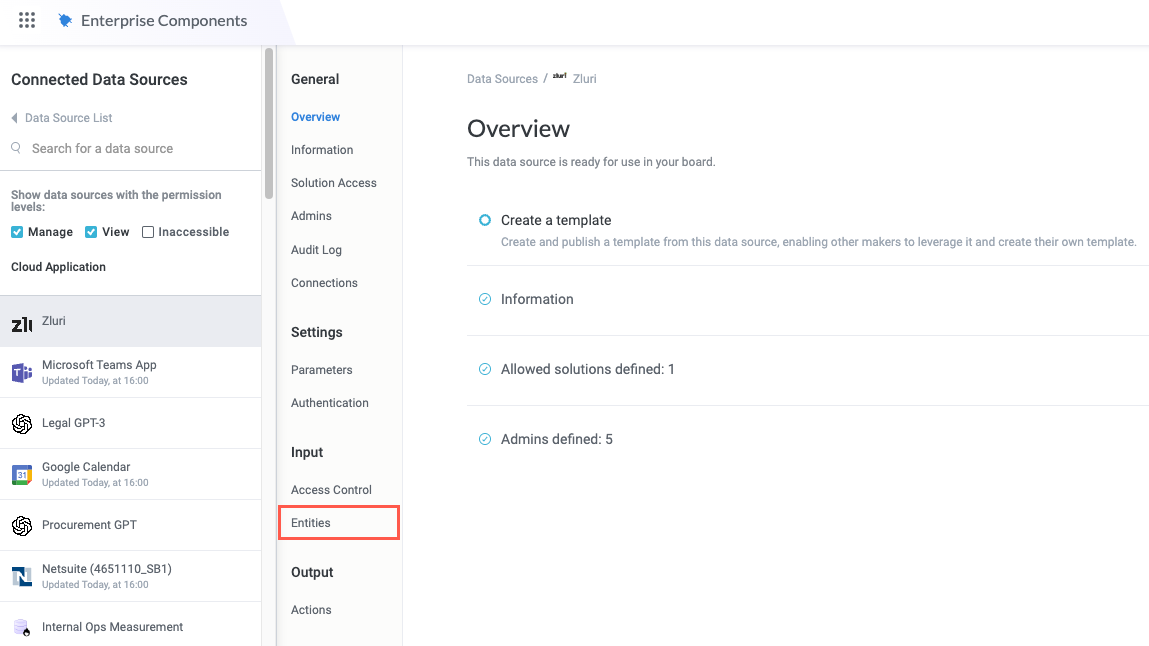The height and width of the screenshot is (646, 1149).
Task: Click the Procurement GPT icon
Action: [21, 526]
